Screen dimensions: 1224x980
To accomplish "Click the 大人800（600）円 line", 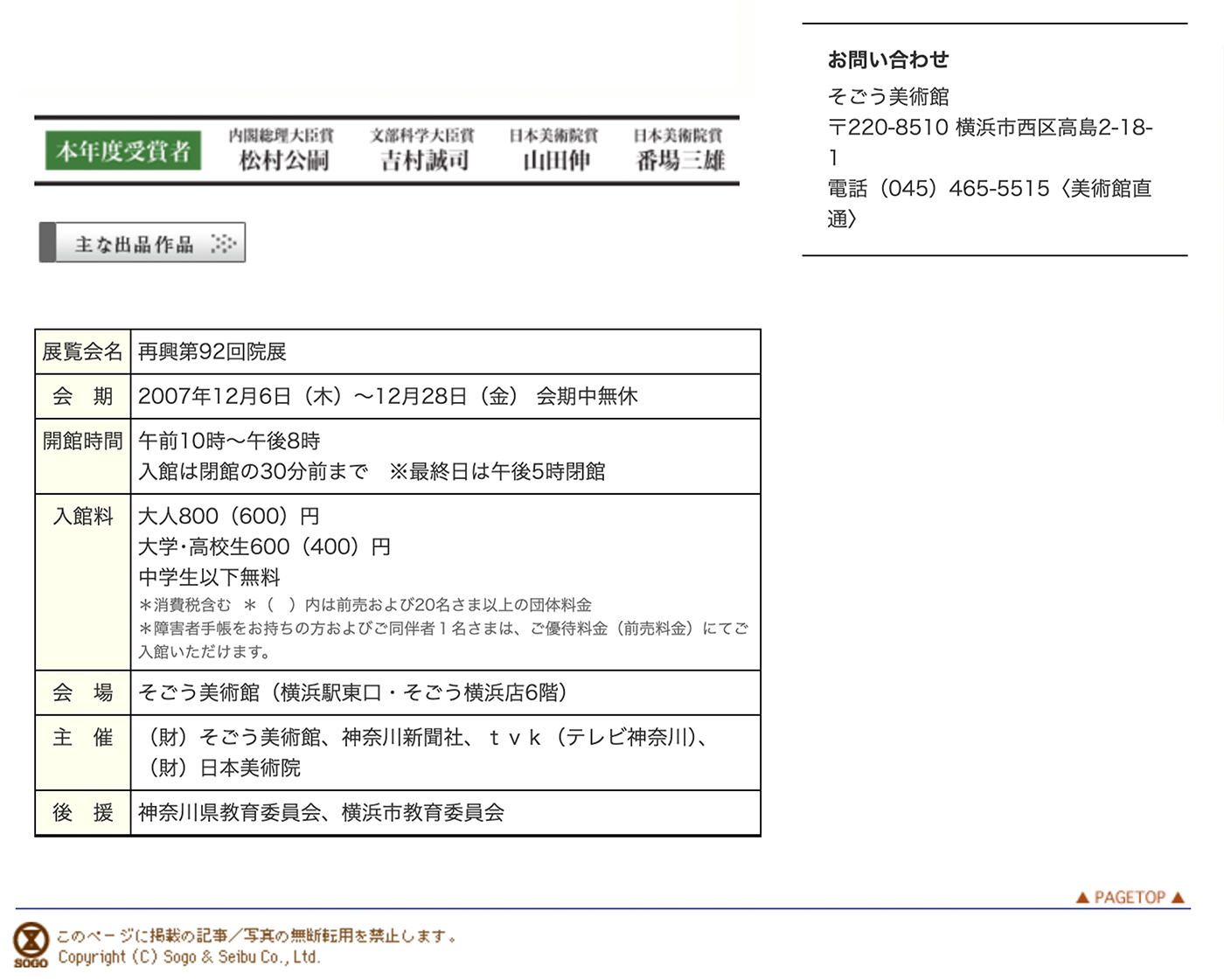I will [x=229, y=516].
